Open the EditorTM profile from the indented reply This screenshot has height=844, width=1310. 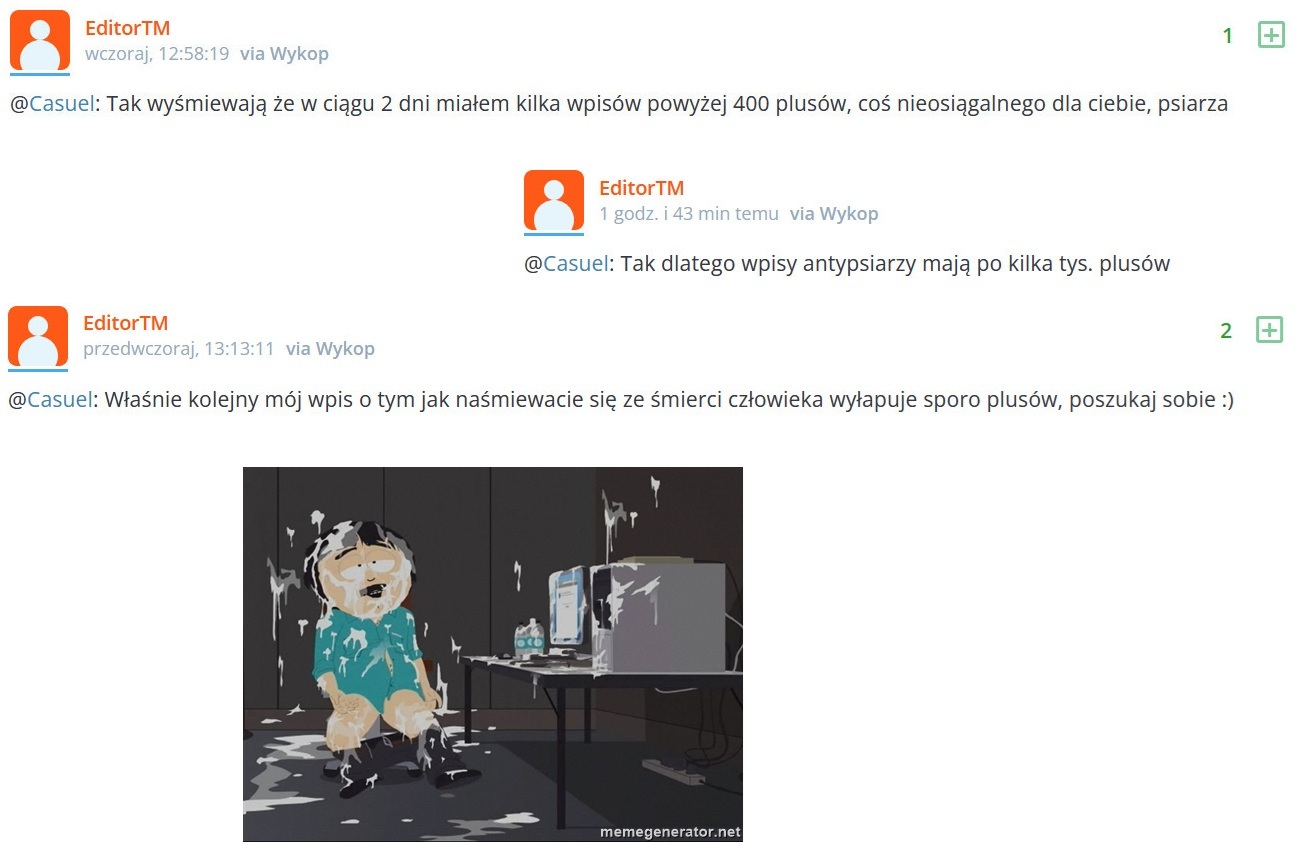(x=641, y=188)
